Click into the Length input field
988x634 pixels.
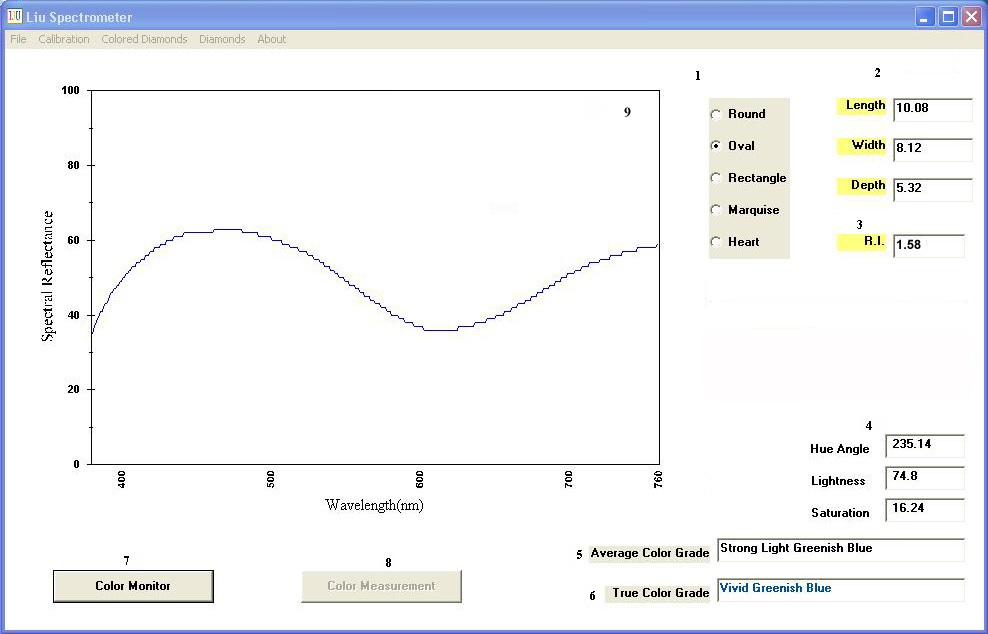(932, 109)
